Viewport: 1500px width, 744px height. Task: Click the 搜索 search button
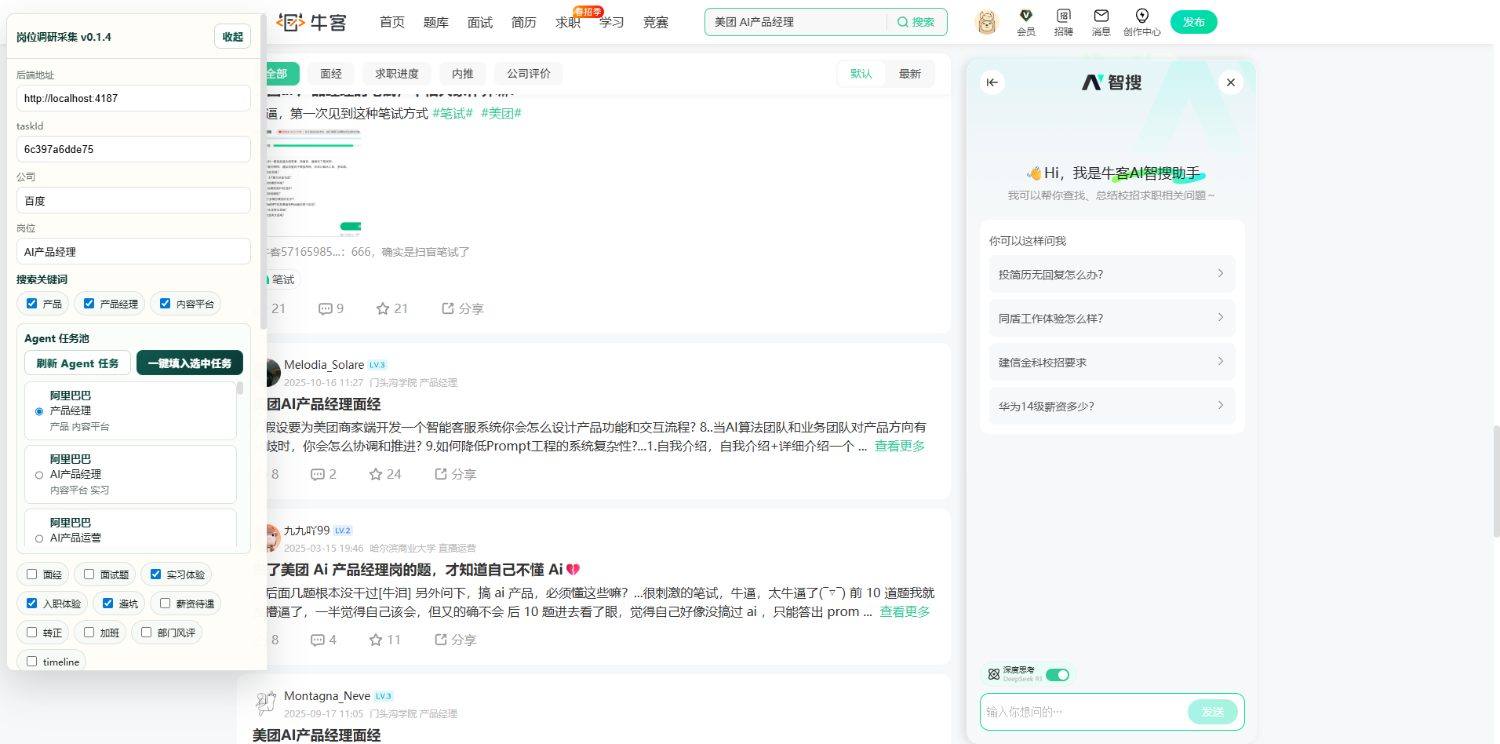[916, 22]
